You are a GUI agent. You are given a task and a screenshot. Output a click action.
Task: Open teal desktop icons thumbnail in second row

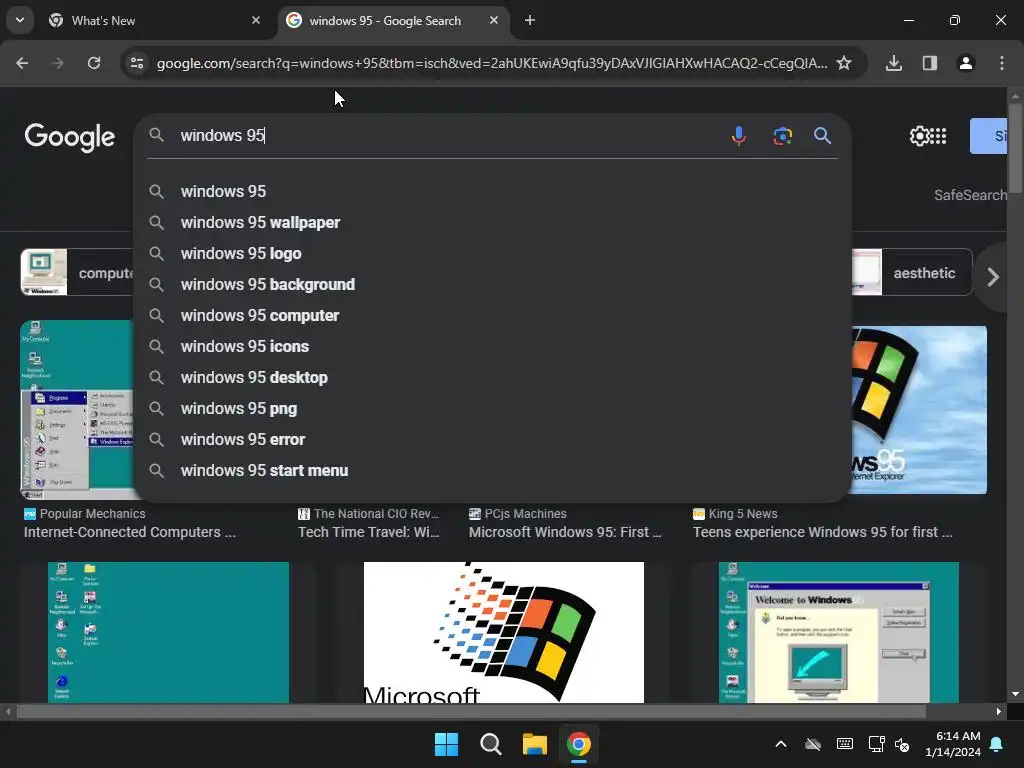[168, 632]
